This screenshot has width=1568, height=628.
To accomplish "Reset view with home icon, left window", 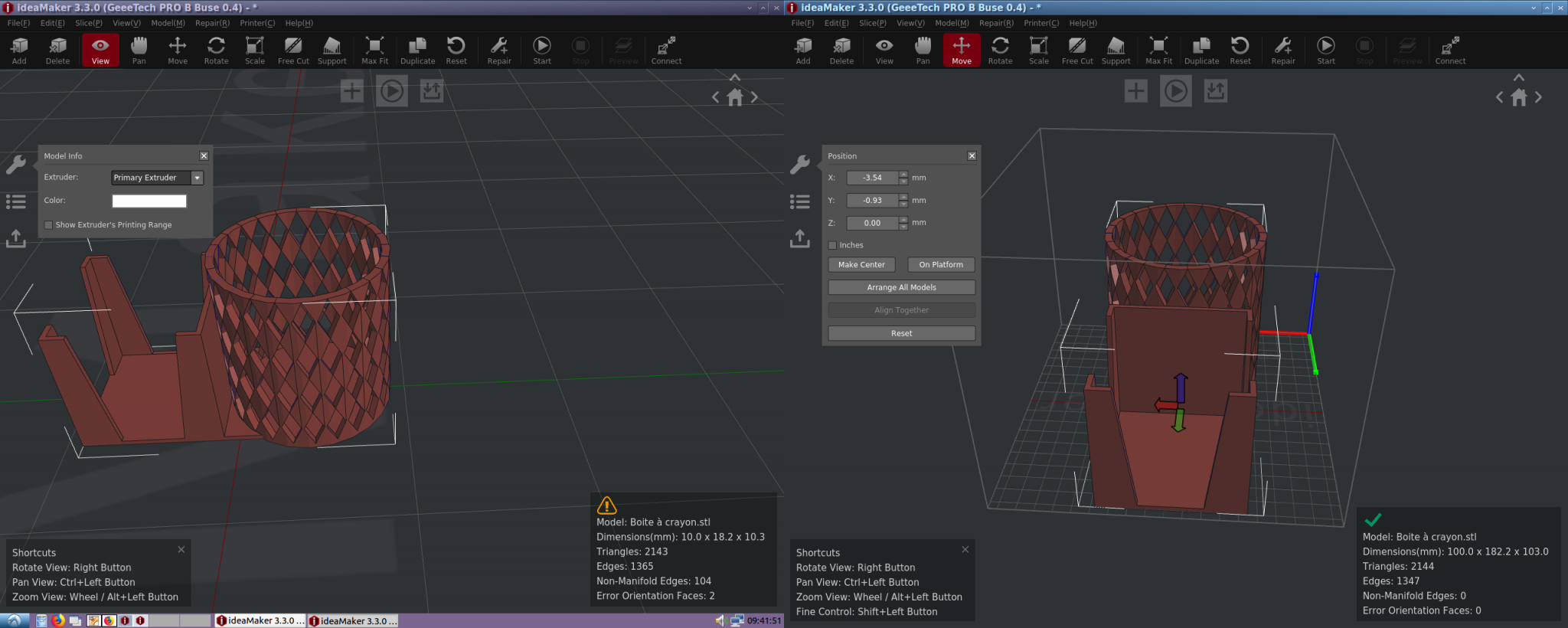I will pyautogui.click(x=735, y=97).
